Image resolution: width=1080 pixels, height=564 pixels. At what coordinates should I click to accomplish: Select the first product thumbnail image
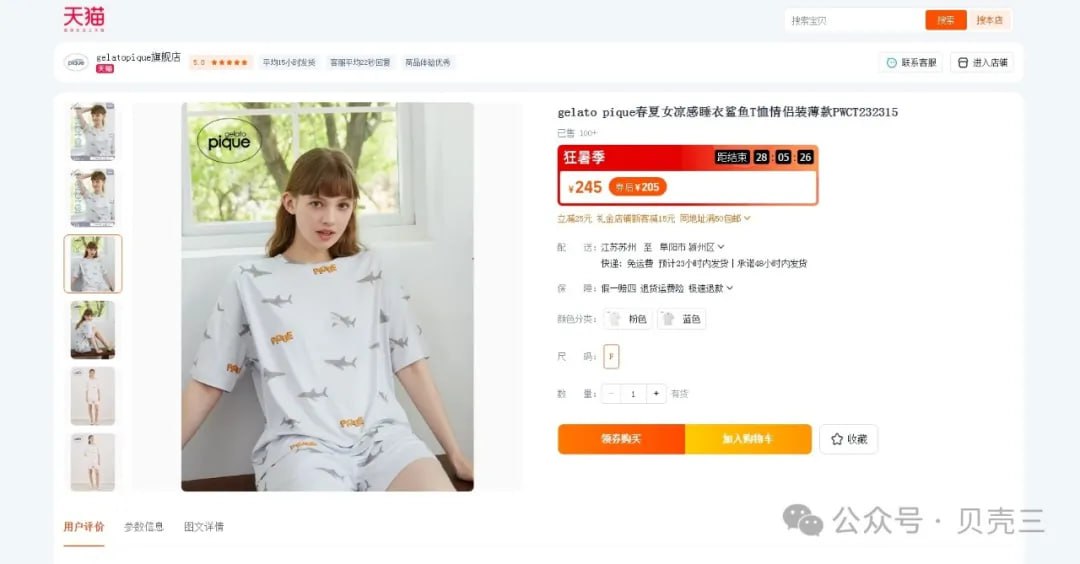(93, 132)
